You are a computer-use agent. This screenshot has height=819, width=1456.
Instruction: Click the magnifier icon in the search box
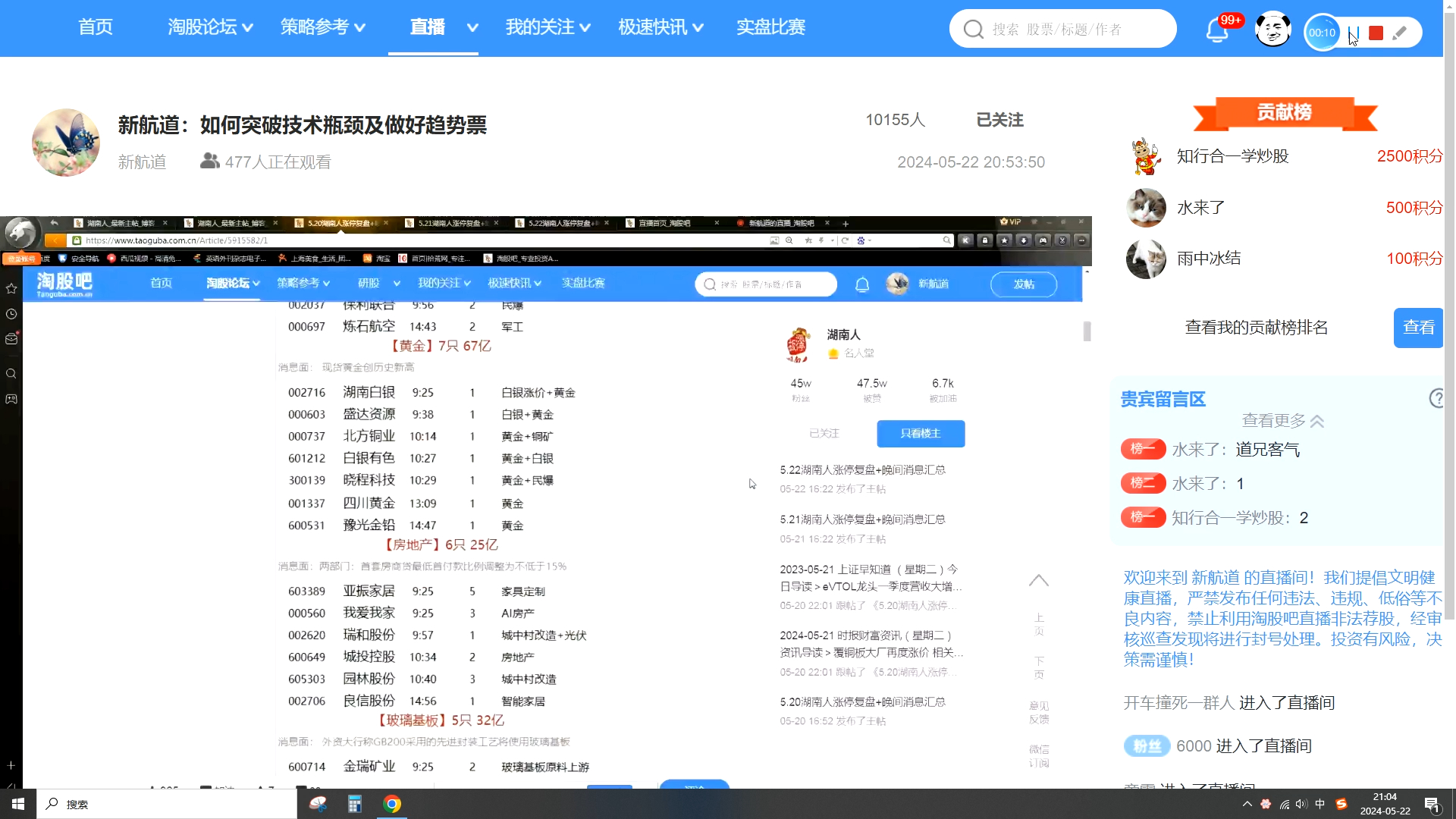coord(973,29)
